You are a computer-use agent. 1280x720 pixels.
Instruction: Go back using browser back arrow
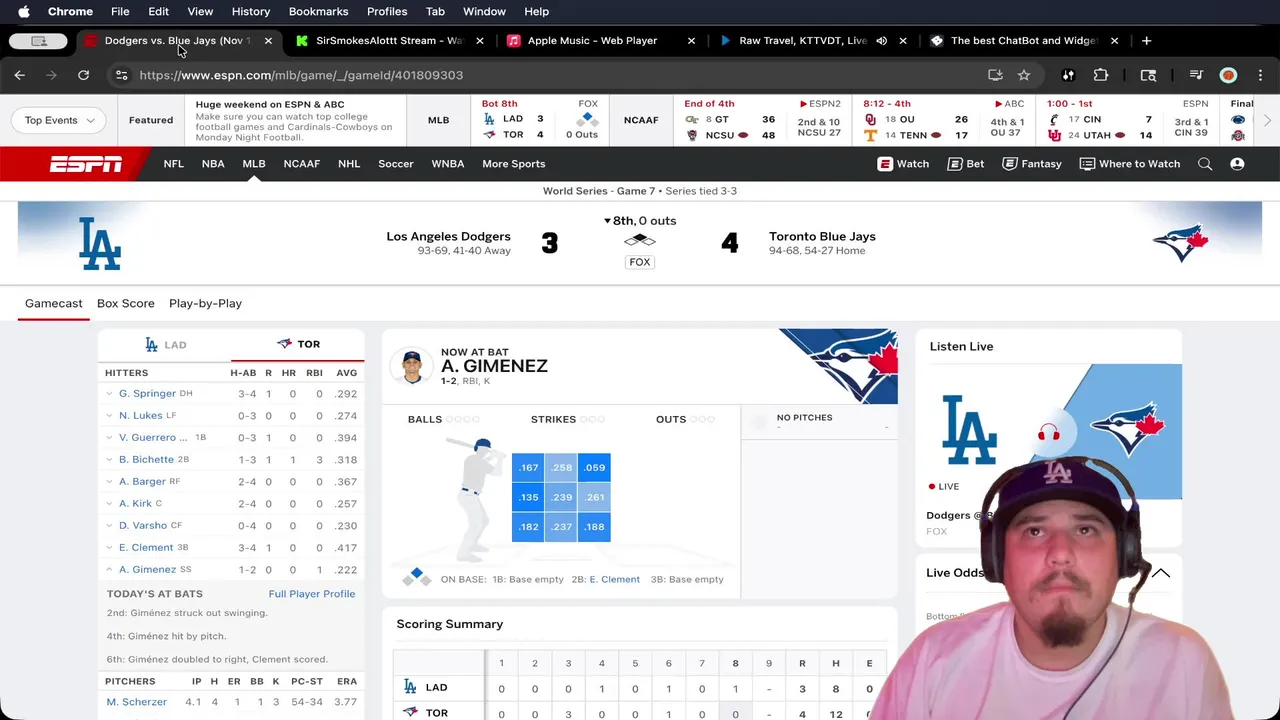(20, 75)
